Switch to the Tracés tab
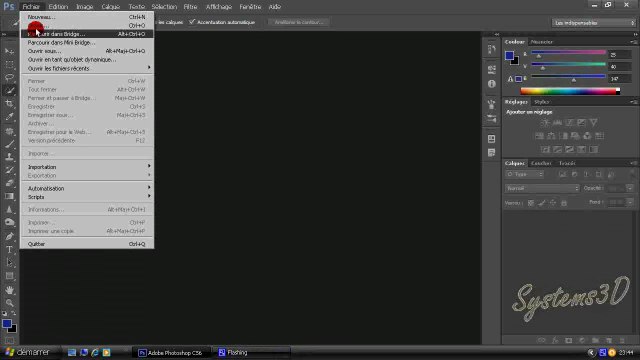Screen dimensions: 640x360 point(567,163)
